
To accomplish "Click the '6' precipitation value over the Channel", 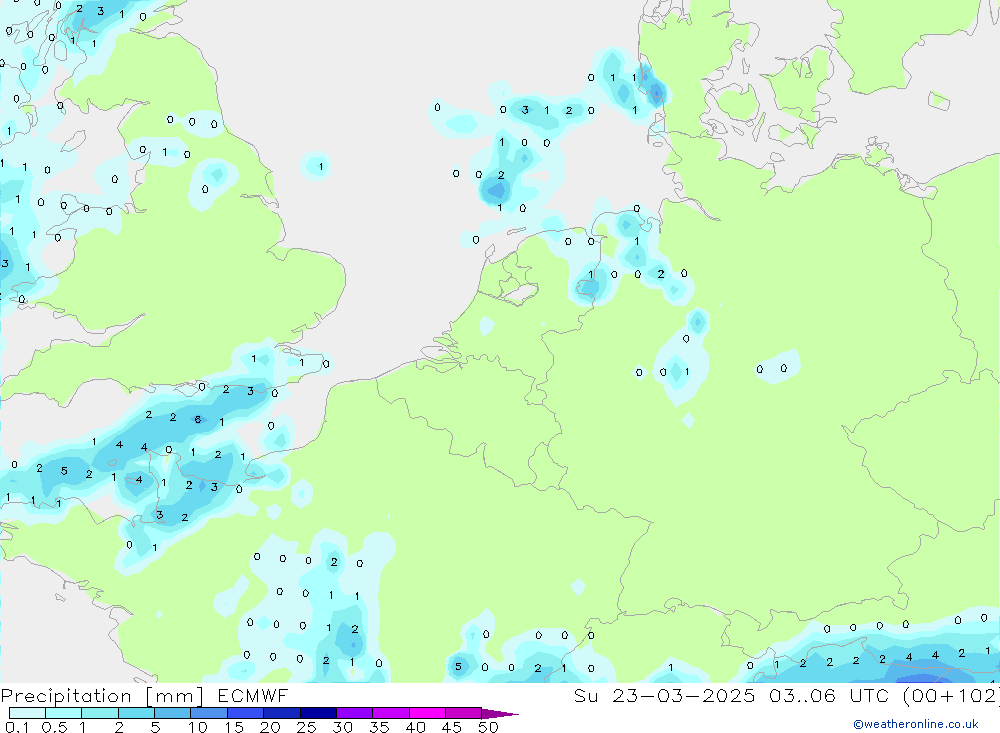I will click(x=198, y=419).
